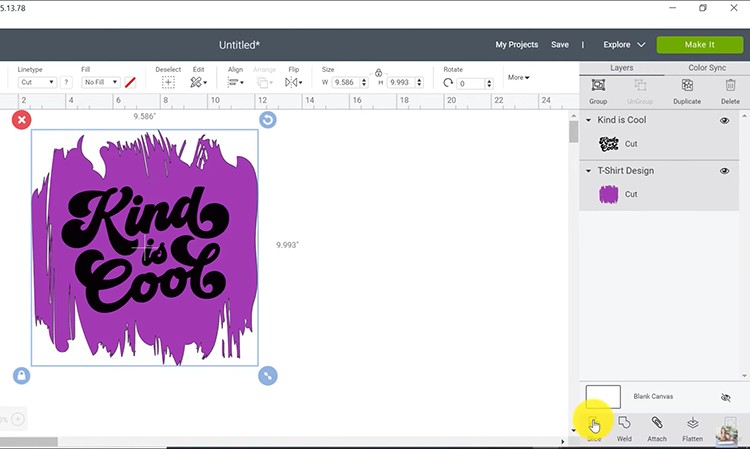Click the Flatten tool
750x449 pixels.
pos(693,429)
